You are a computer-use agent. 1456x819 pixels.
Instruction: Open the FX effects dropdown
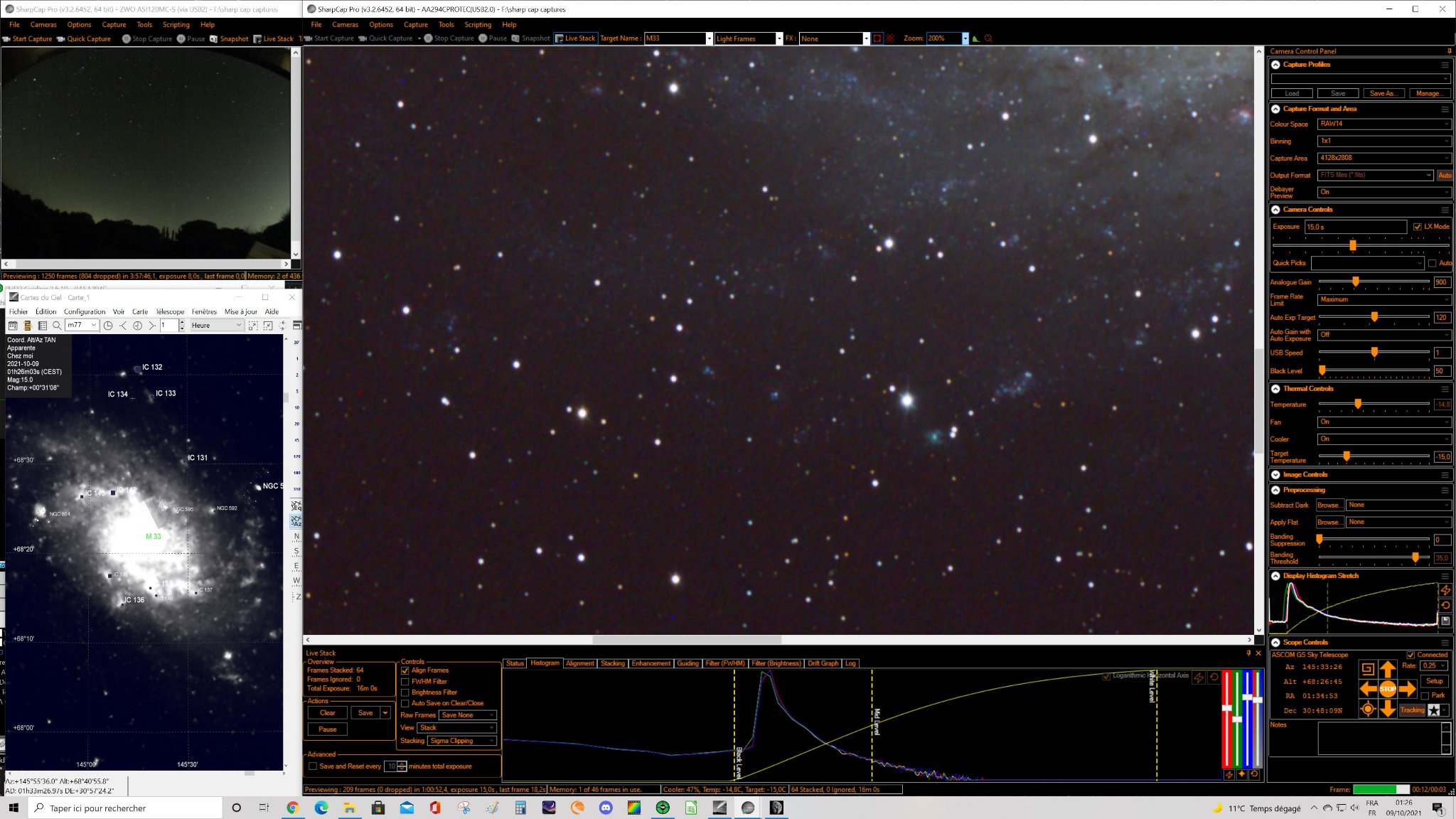866,38
